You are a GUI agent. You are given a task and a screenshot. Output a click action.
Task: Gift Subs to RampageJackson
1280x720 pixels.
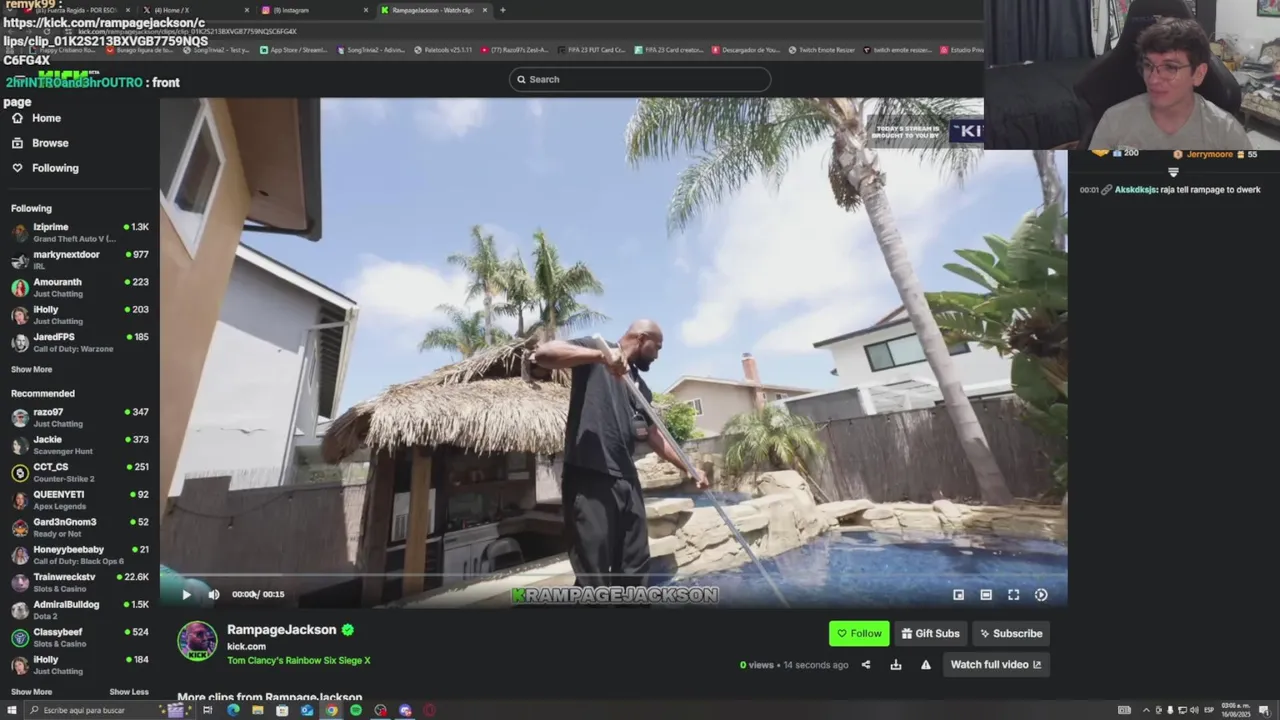point(930,633)
